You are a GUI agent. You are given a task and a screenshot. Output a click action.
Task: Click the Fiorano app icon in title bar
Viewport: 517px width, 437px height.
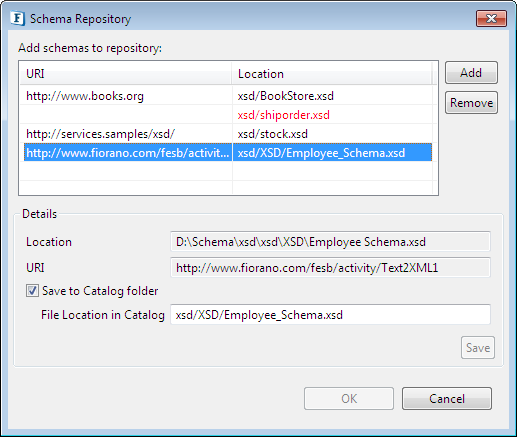point(17,18)
